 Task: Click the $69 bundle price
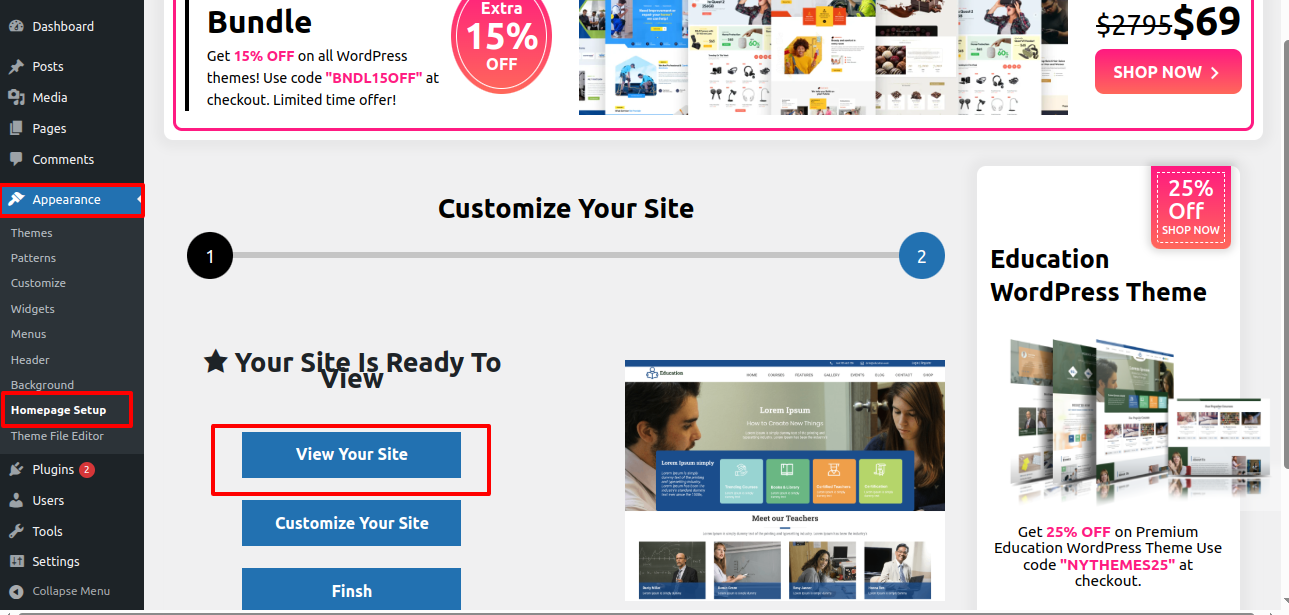1207,22
